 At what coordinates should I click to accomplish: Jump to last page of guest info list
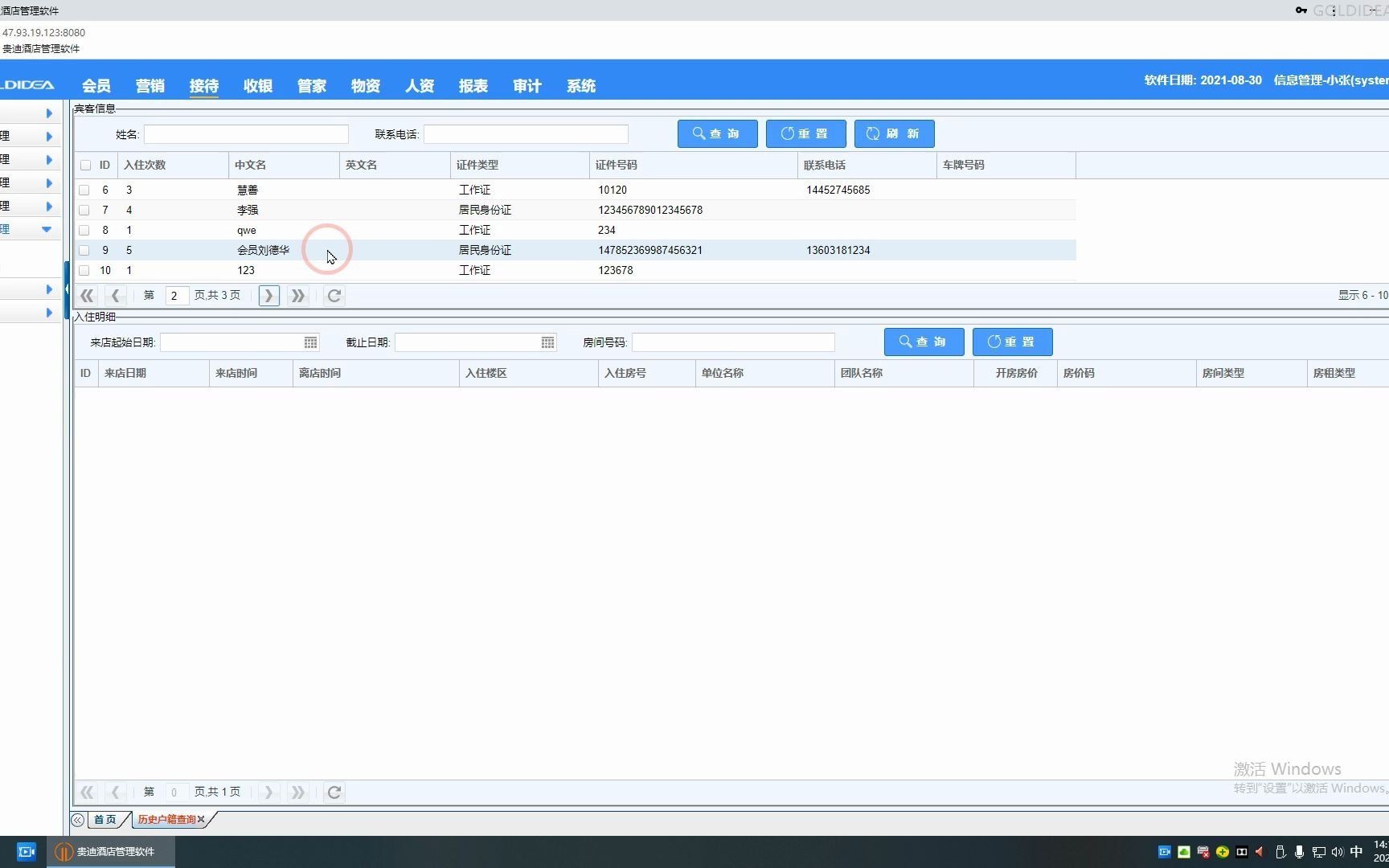[x=297, y=296]
